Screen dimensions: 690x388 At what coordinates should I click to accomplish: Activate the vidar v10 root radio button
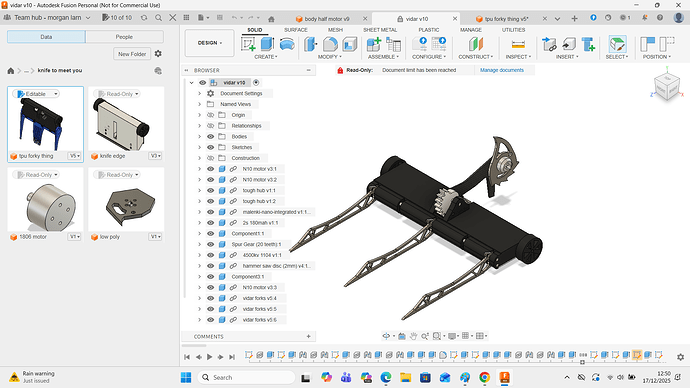(256, 83)
